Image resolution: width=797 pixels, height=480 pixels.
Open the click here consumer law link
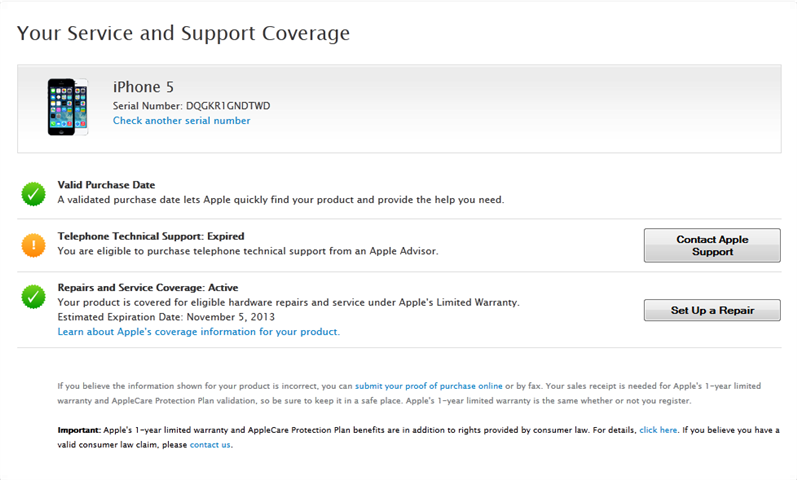[x=658, y=430]
